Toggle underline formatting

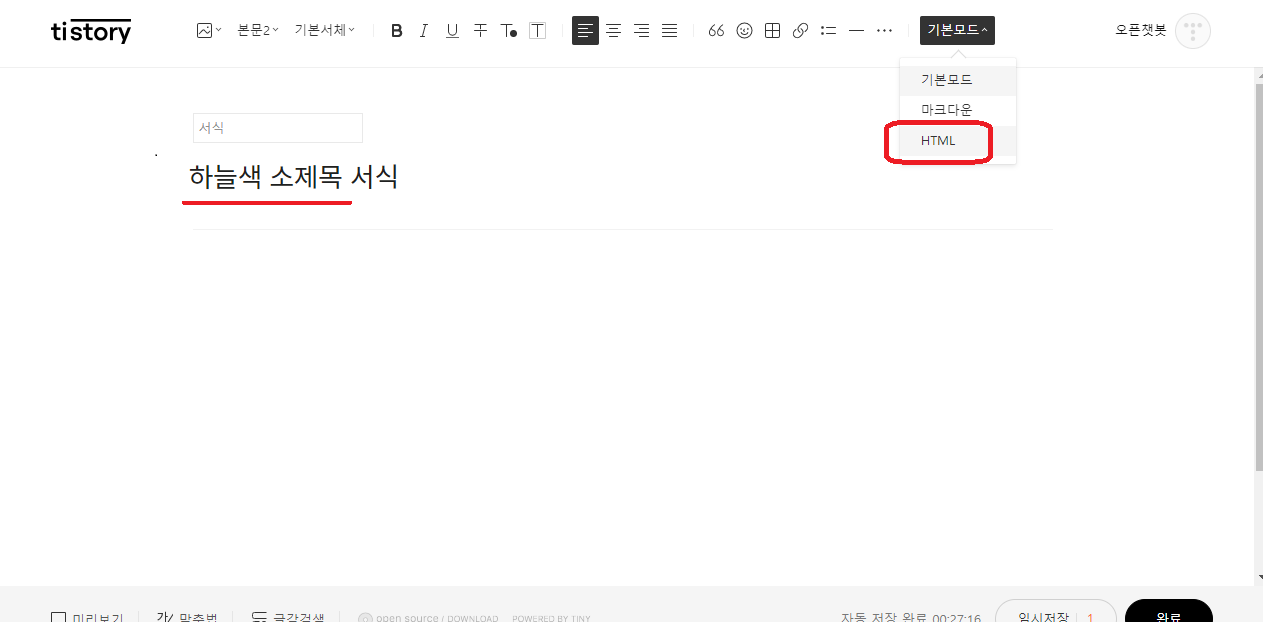point(452,31)
